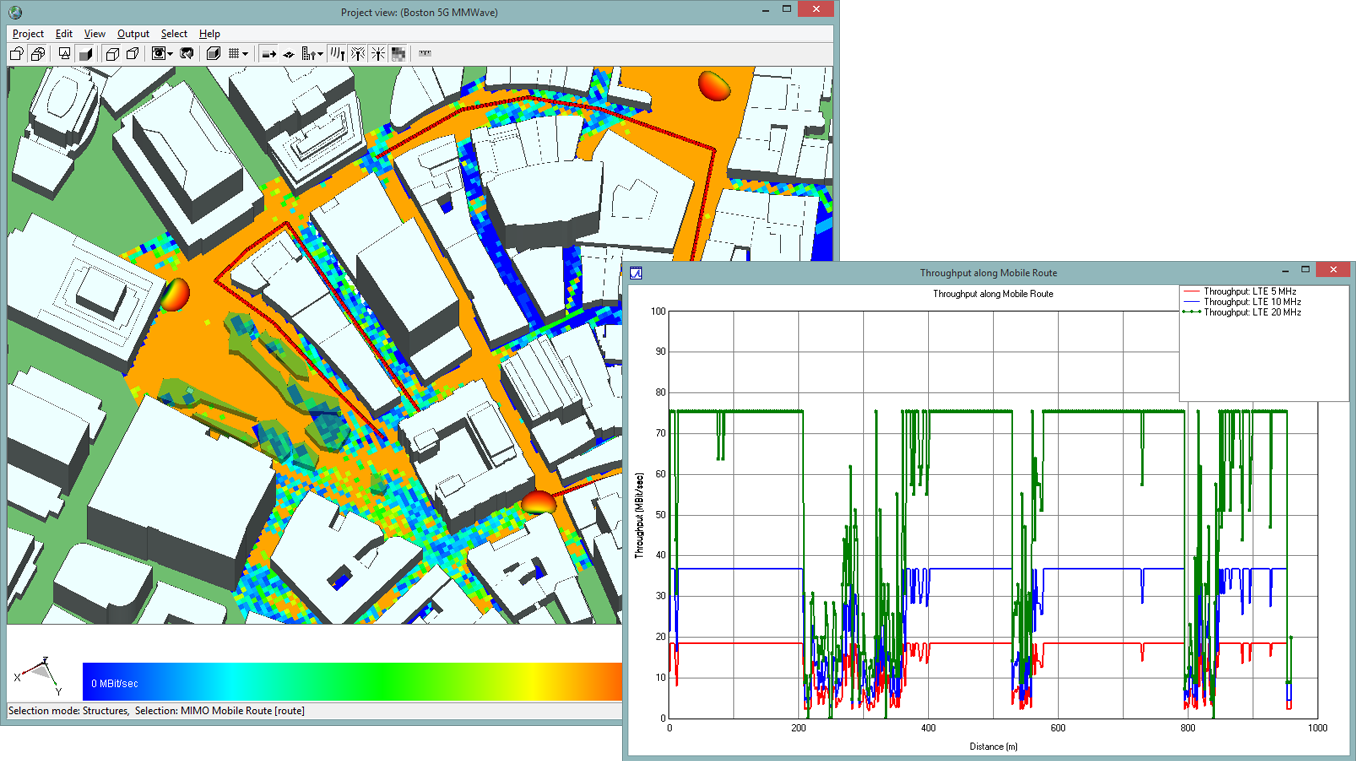Open the Output menu
Screen dimensions: 1366x768
[x=133, y=34]
